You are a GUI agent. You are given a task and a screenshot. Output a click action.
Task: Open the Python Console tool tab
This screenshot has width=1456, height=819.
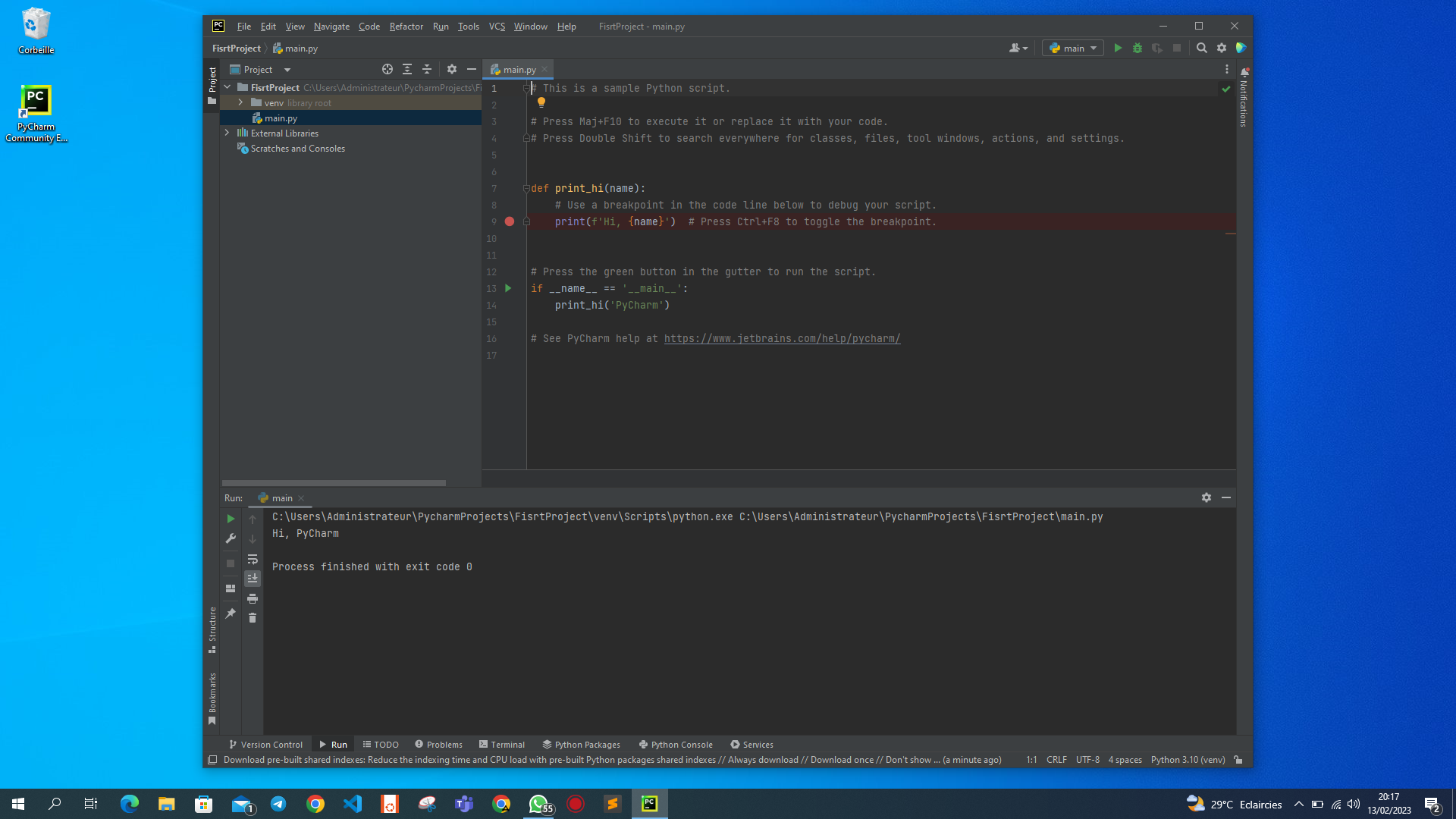(676, 745)
